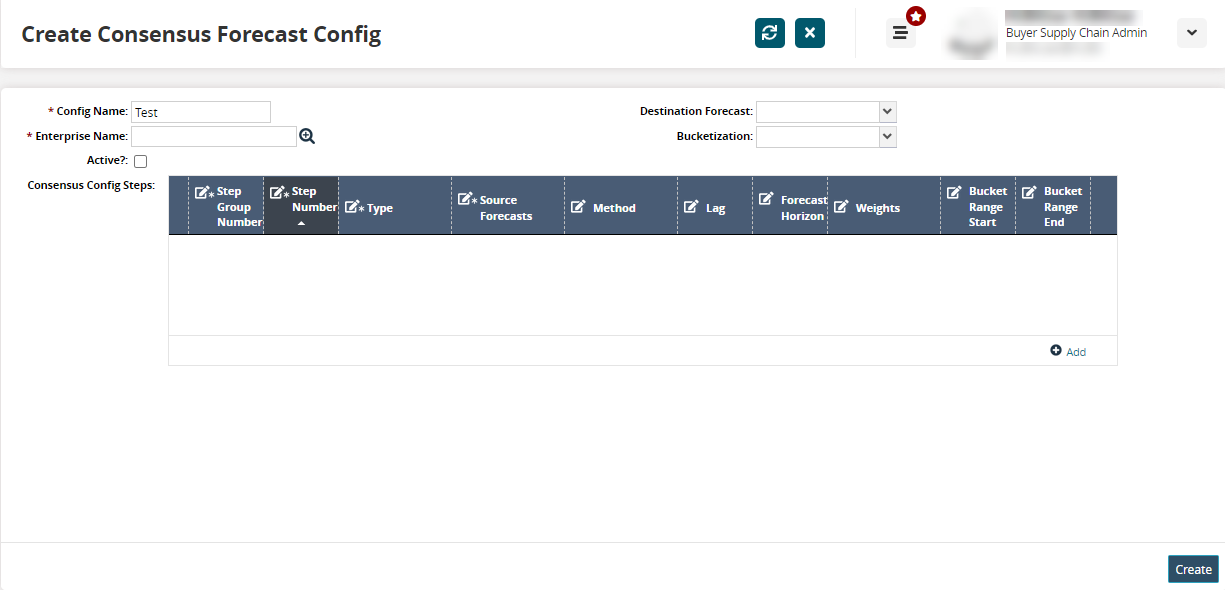Open the user profile dropdown arrow
The height and width of the screenshot is (590, 1225).
pos(1191,33)
